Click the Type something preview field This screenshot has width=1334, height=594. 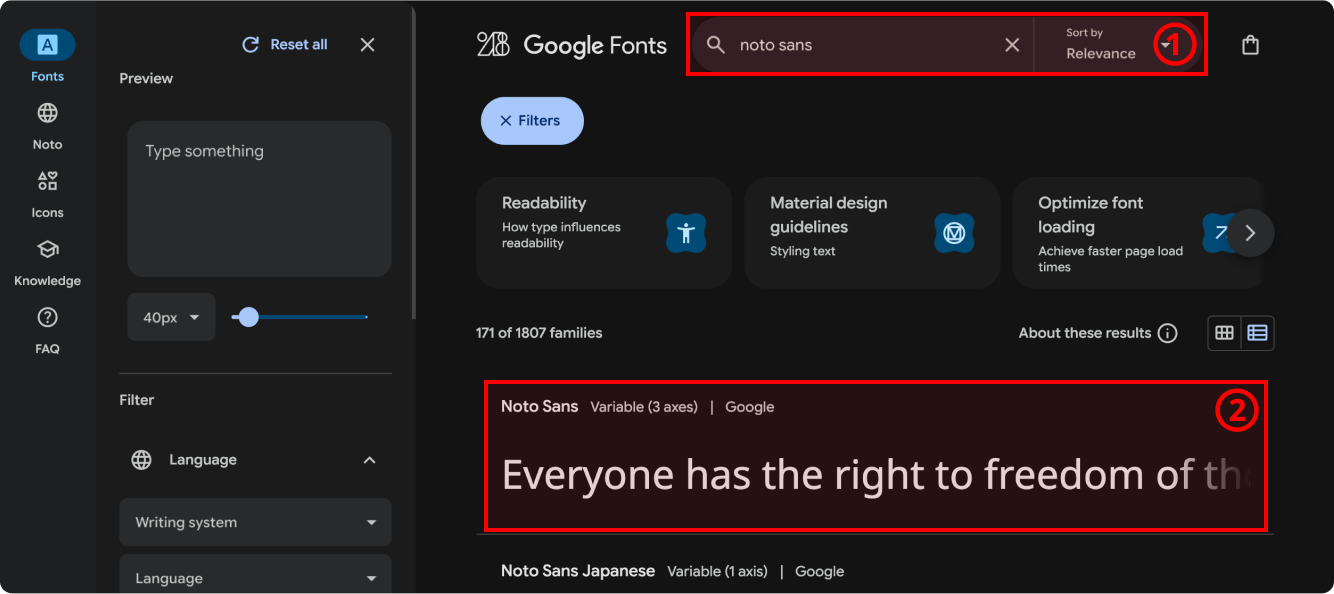pos(259,199)
